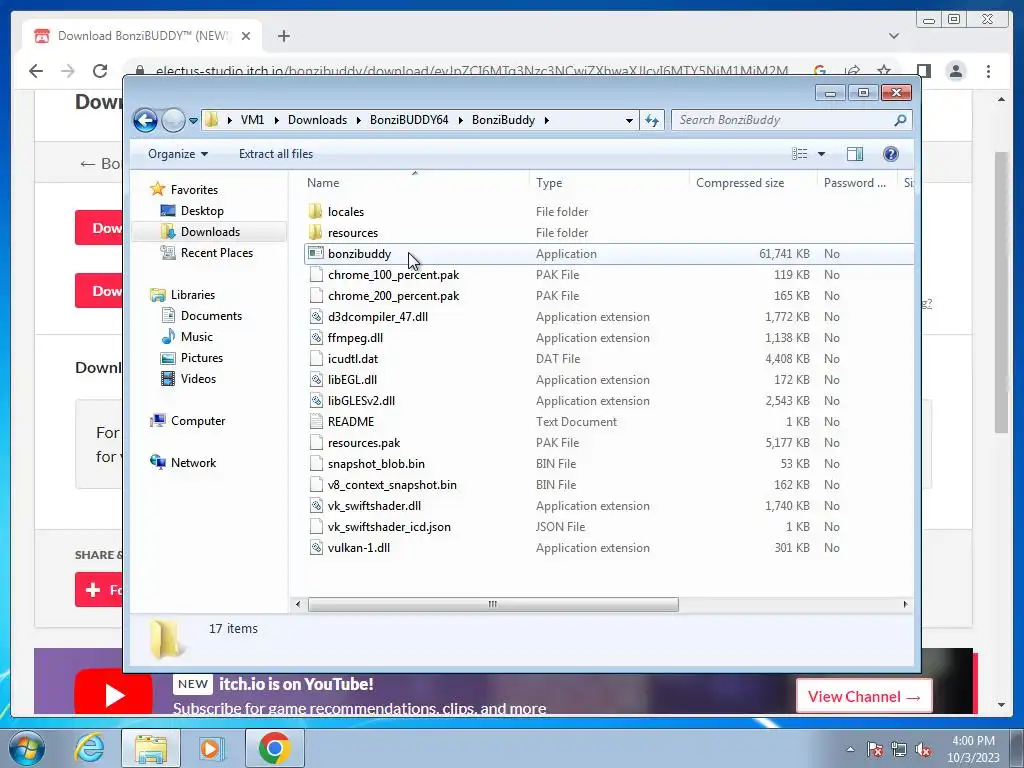Open Network in the navigation pane
Image resolution: width=1024 pixels, height=768 pixels.
[193, 462]
